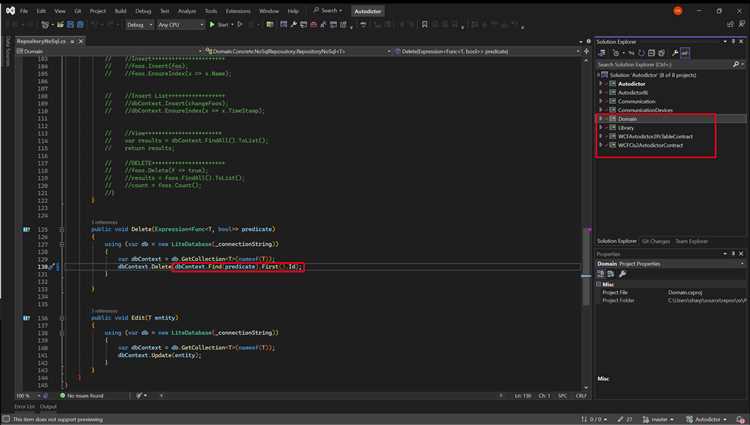The height and width of the screenshot is (425, 750).
Task: Close the RepositoryNoSql.cs tab
Action: [x=81, y=42]
